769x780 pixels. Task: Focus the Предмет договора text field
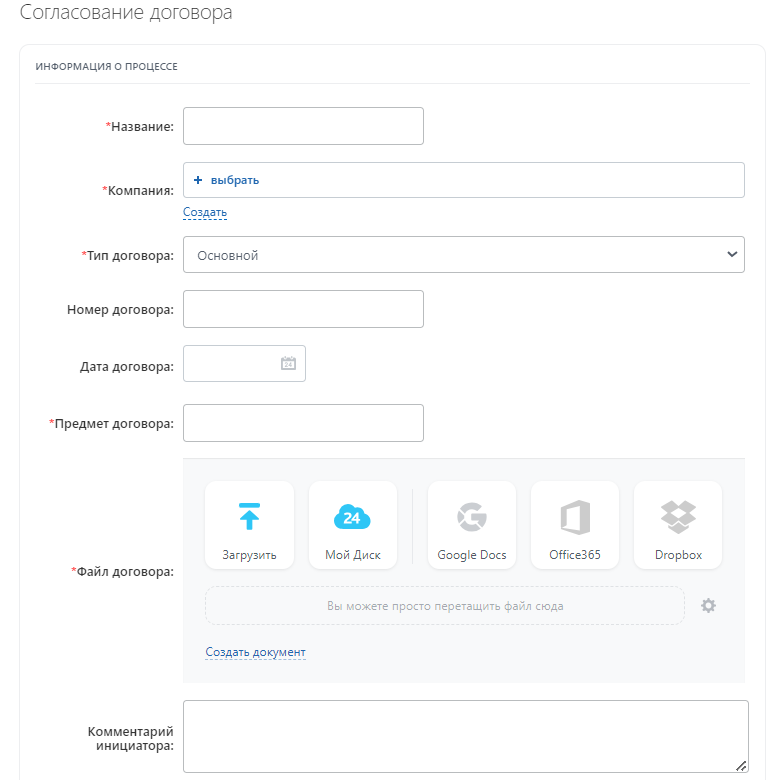click(303, 423)
